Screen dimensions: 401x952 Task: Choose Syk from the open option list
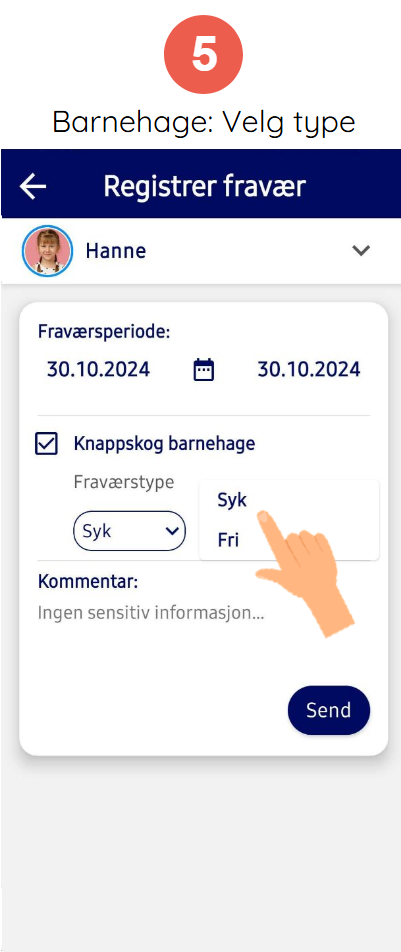pyautogui.click(x=233, y=501)
